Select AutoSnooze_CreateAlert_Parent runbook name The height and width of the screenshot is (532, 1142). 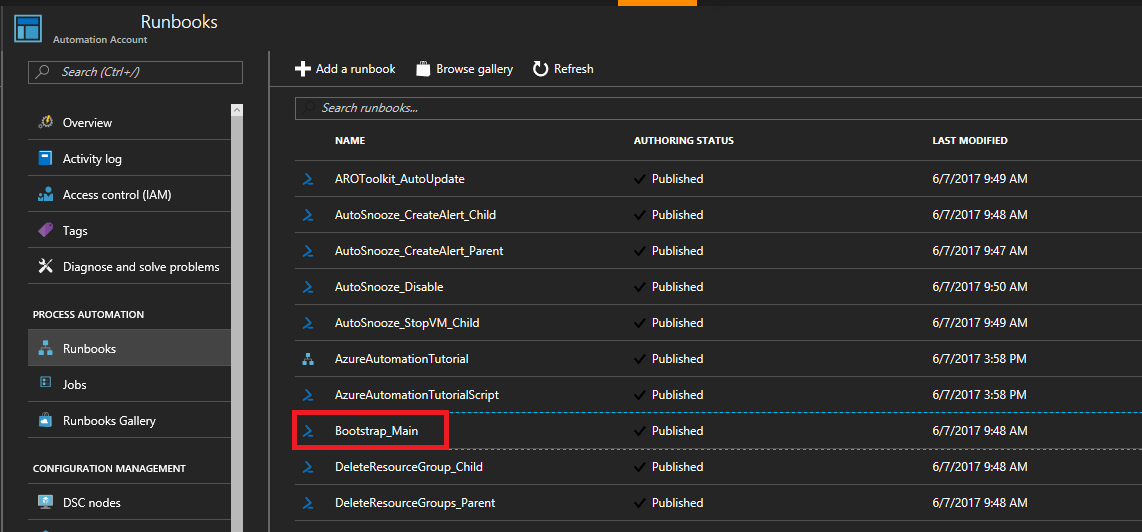click(x=419, y=251)
